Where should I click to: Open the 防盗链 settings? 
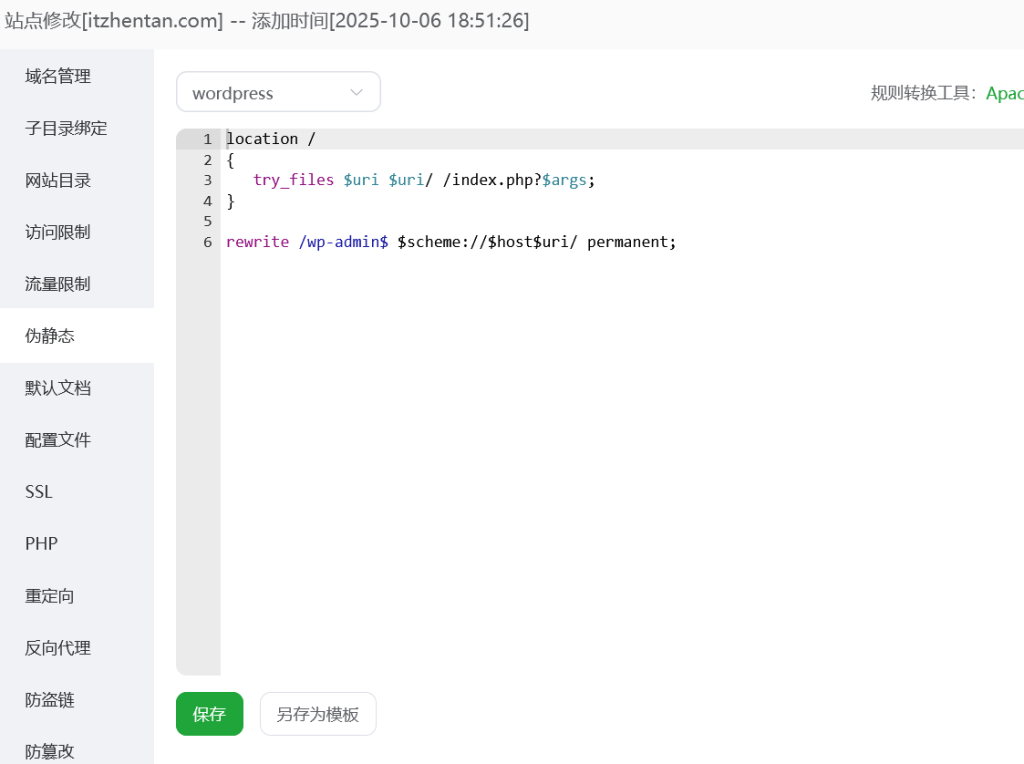(x=49, y=699)
